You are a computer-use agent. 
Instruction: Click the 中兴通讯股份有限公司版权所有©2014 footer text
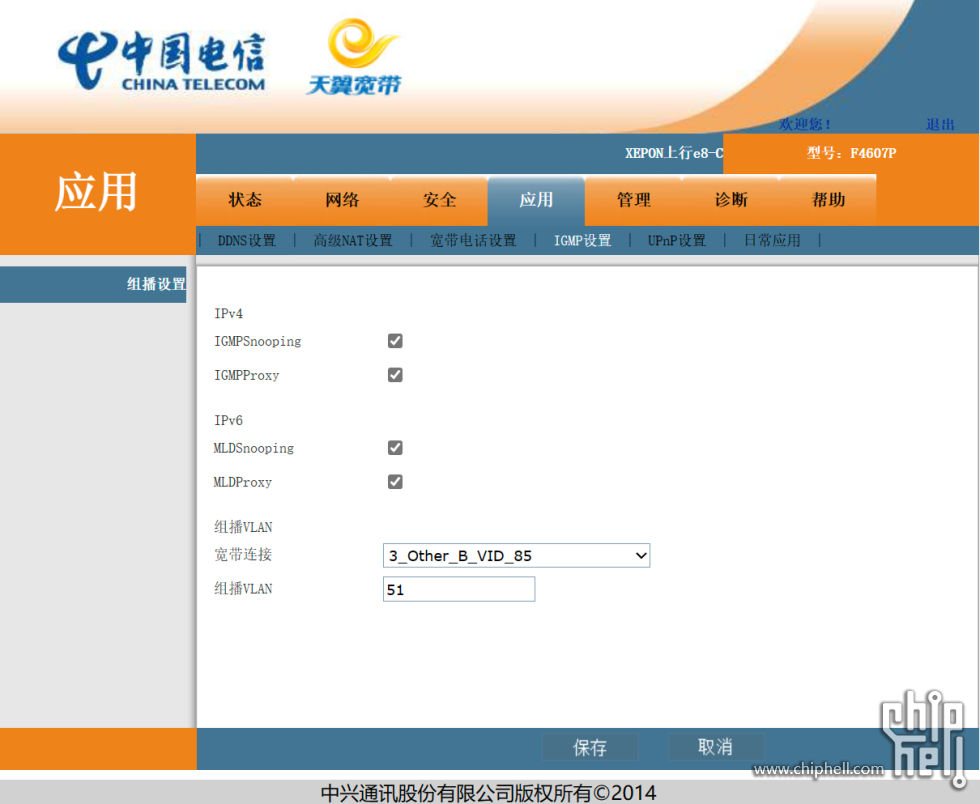[489, 793]
